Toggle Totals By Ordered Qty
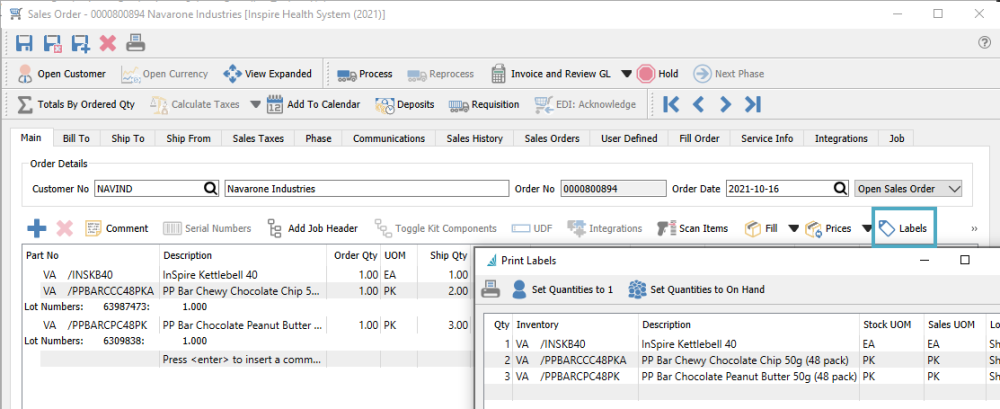The image size is (1000, 409). (73, 104)
